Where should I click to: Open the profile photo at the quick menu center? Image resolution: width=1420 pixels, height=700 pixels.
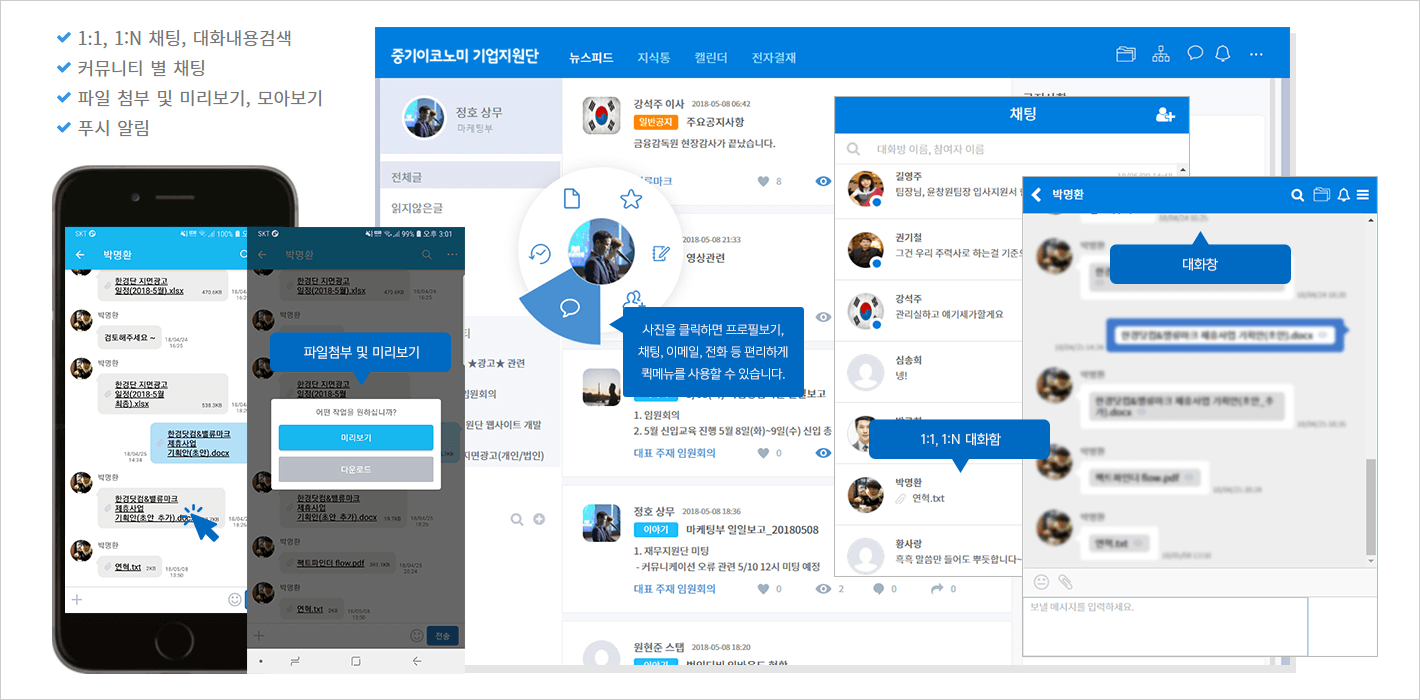click(x=601, y=251)
